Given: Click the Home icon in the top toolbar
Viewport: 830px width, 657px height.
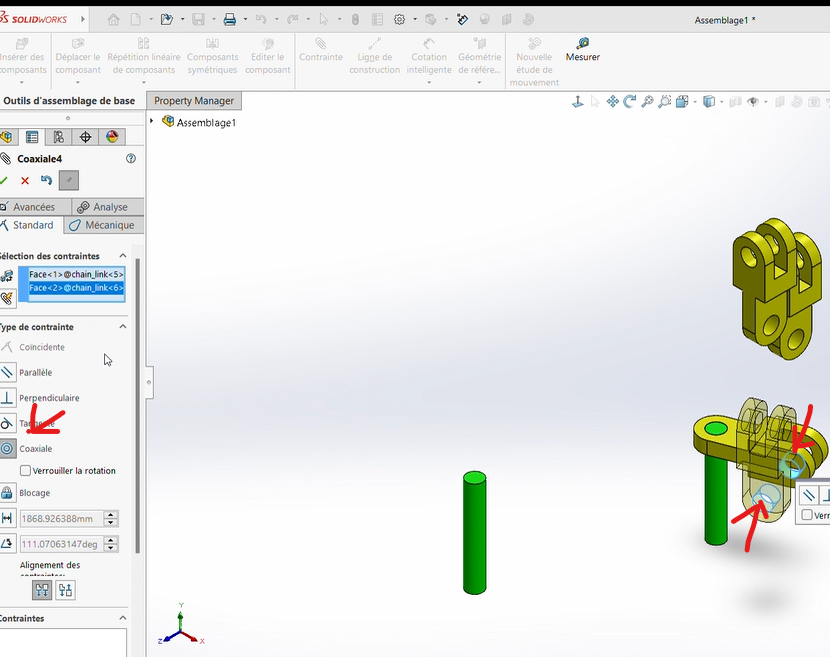Looking at the screenshot, I should pyautogui.click(x=113, y=20).
